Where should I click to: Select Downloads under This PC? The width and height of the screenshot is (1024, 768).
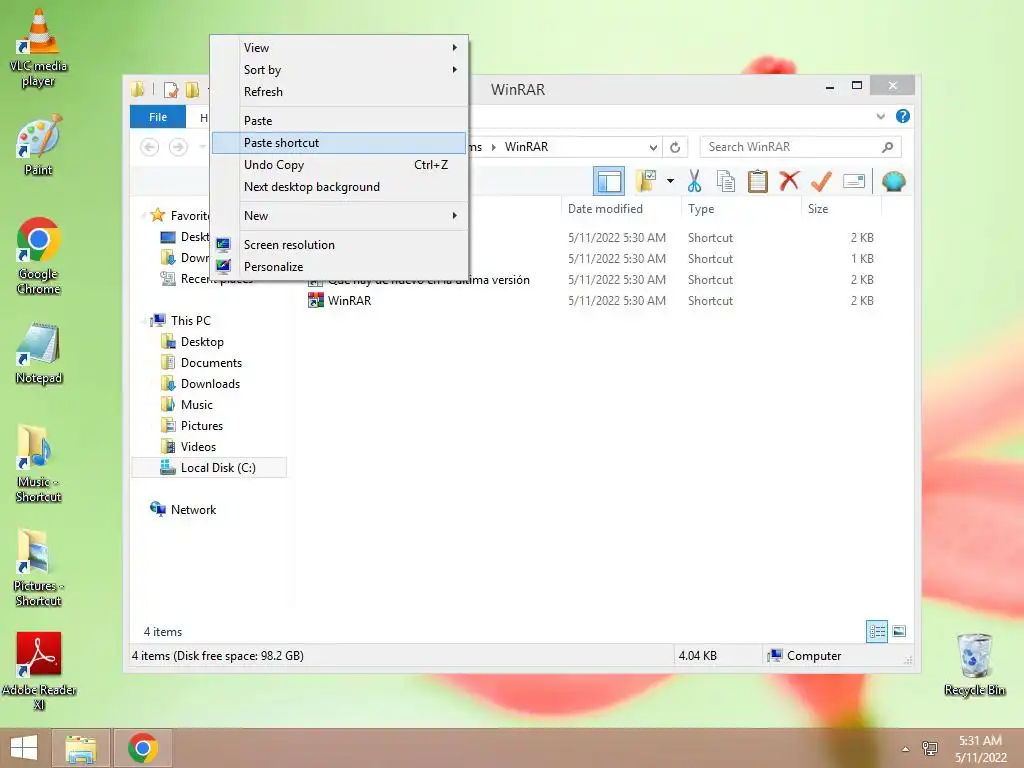click(210, 384)
